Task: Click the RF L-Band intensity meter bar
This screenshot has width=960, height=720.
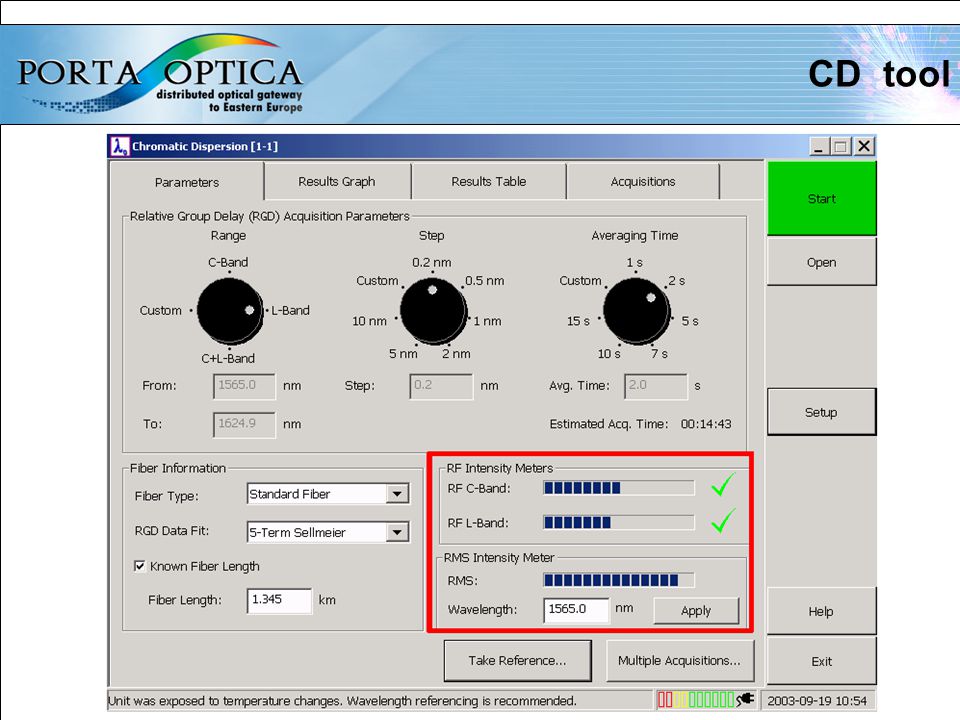Action: (618, 522)
